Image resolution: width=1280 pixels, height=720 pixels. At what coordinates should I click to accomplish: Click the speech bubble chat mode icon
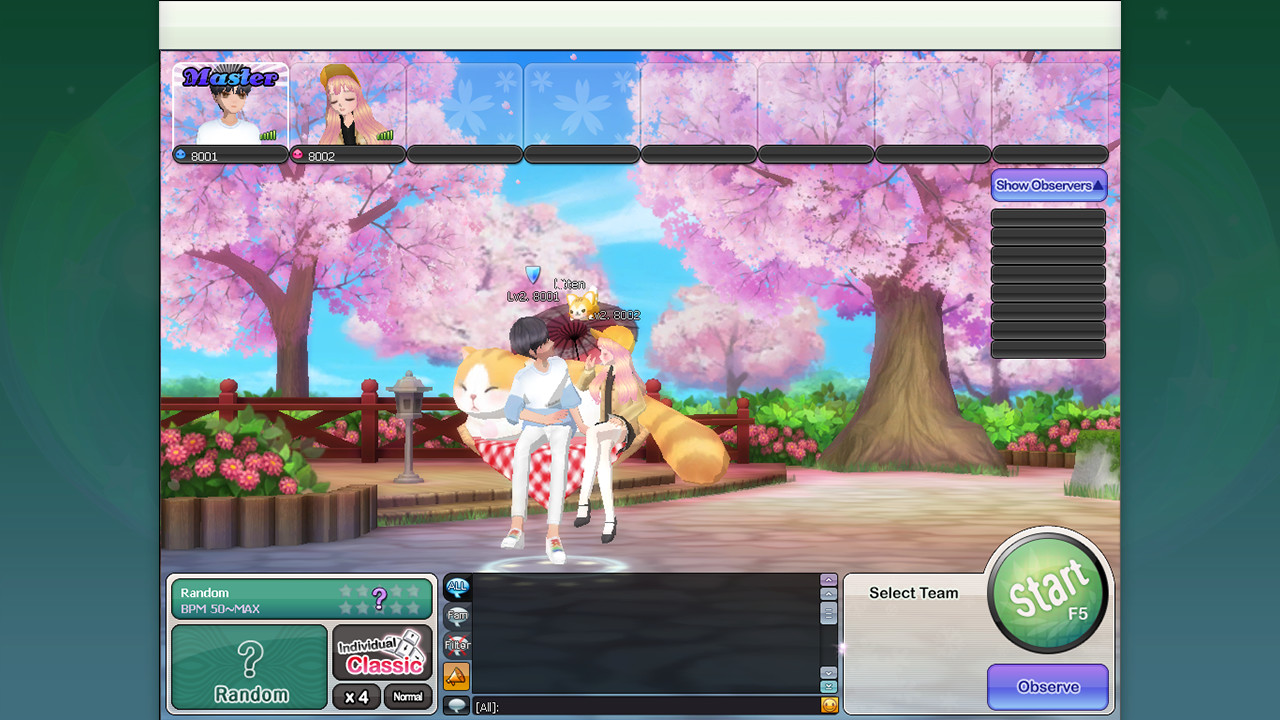(456, 705)
